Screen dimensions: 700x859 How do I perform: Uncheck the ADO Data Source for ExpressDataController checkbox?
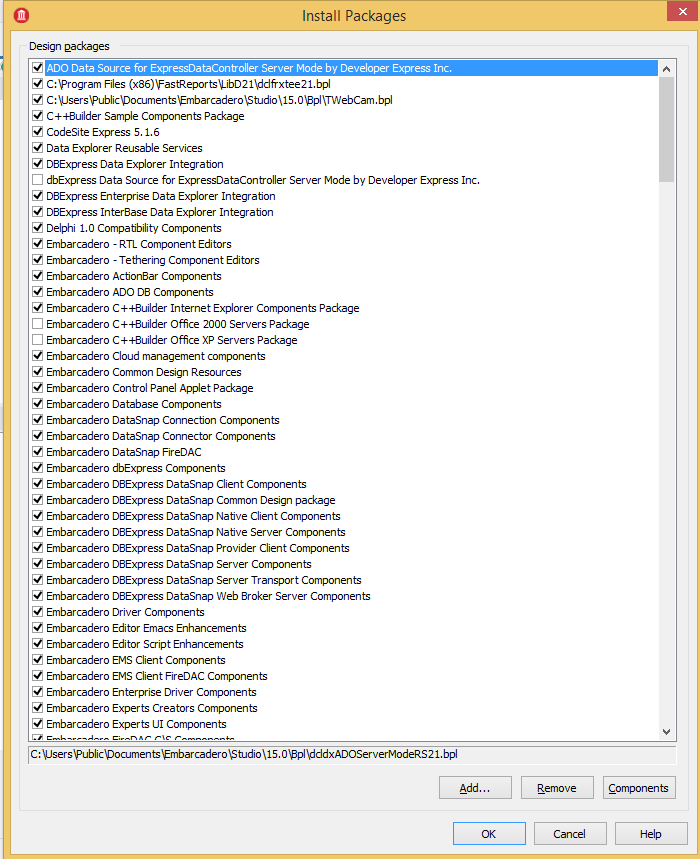pyautogui.click(x=38, y=68)
